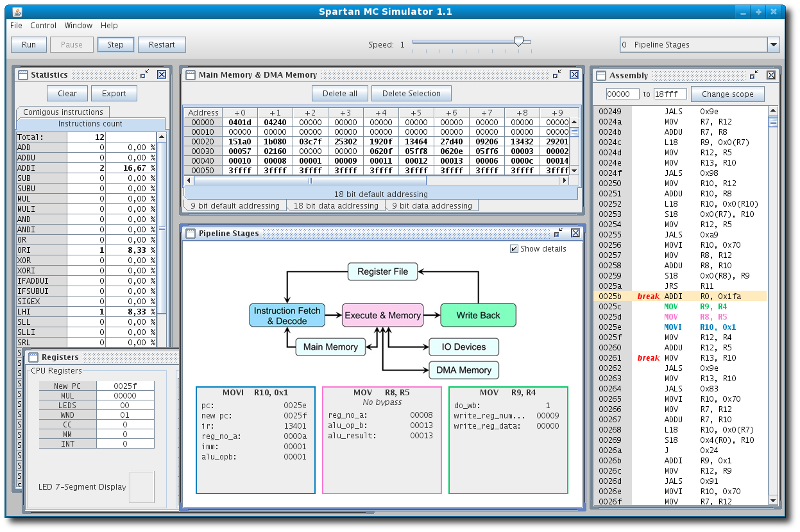Click Delete Selection button
This screenshot has height=532, width=800.
click(411, 94)
